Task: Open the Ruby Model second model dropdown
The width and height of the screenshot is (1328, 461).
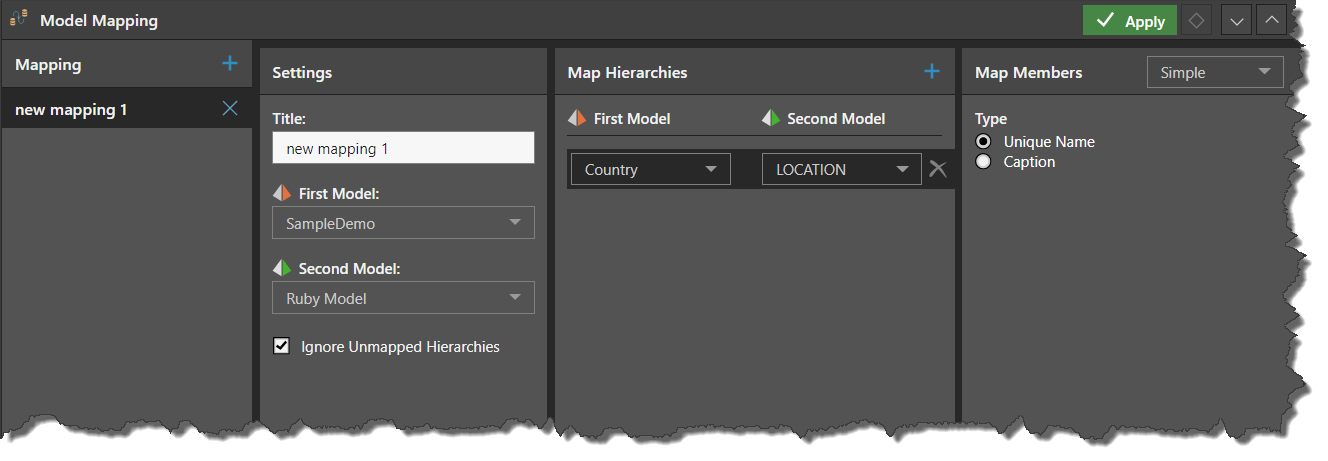Action: [403, 298]
